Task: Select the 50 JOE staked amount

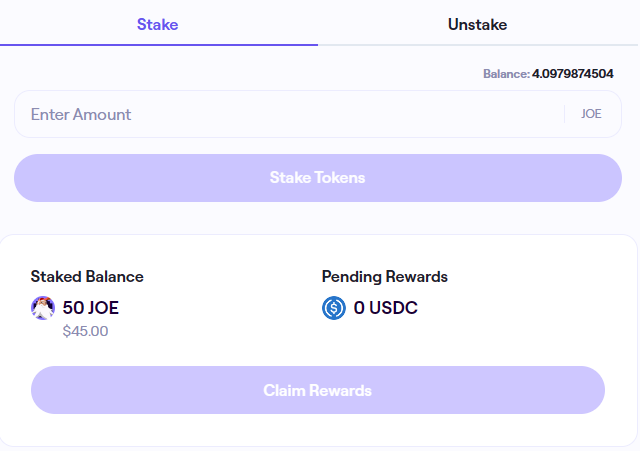Action: [x=91, y=308]
